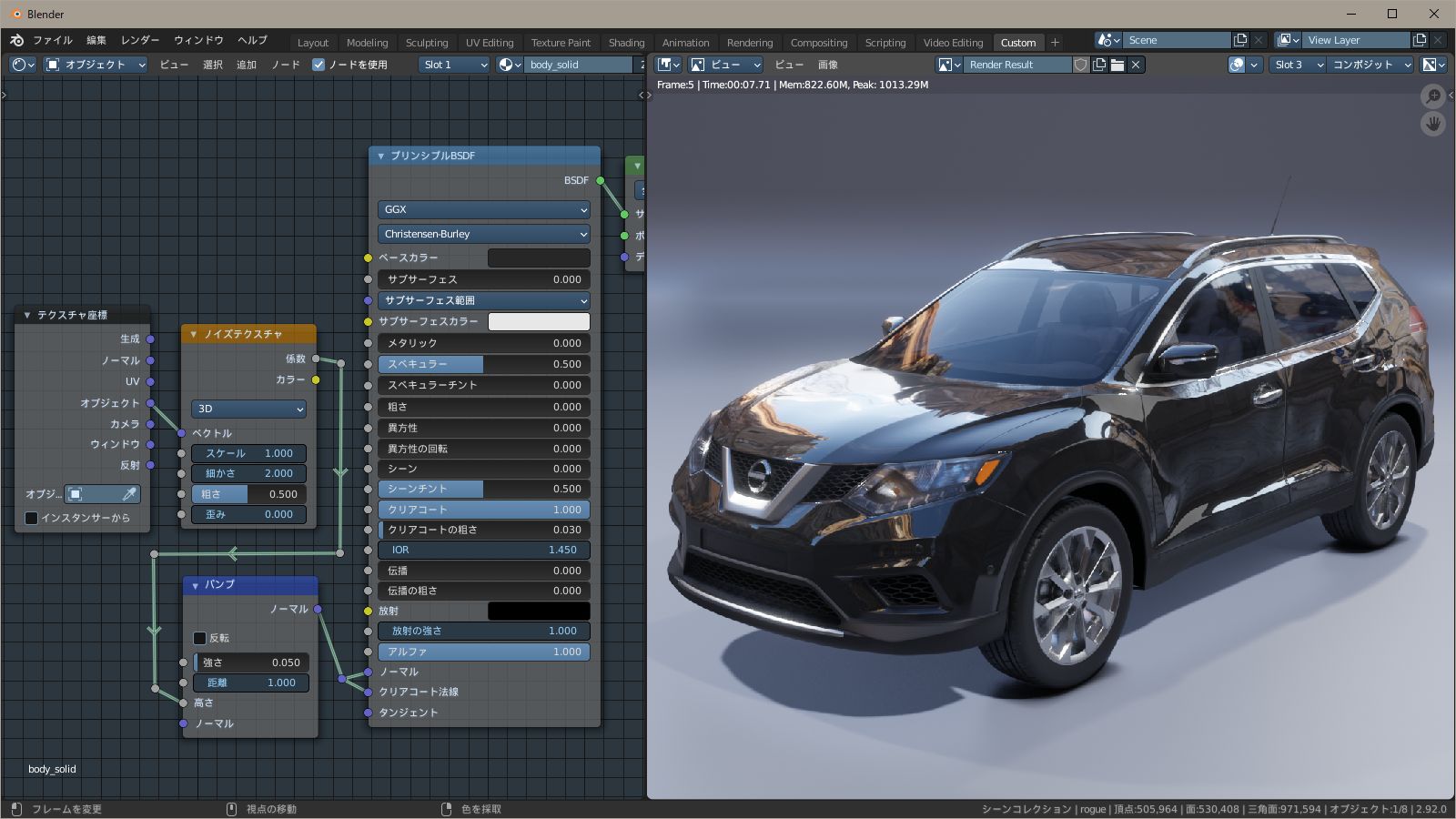Collapse the ノイズテクスチャ node
Screen dimensions: 1456x819
(x=194, y=334)
